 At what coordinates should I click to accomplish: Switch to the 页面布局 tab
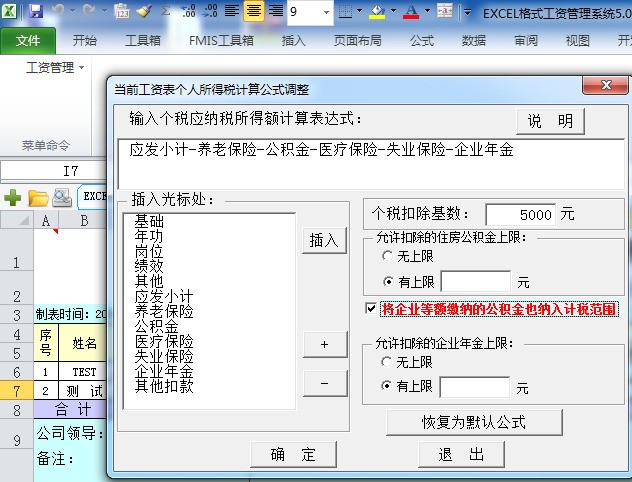(x=358, y=41)
